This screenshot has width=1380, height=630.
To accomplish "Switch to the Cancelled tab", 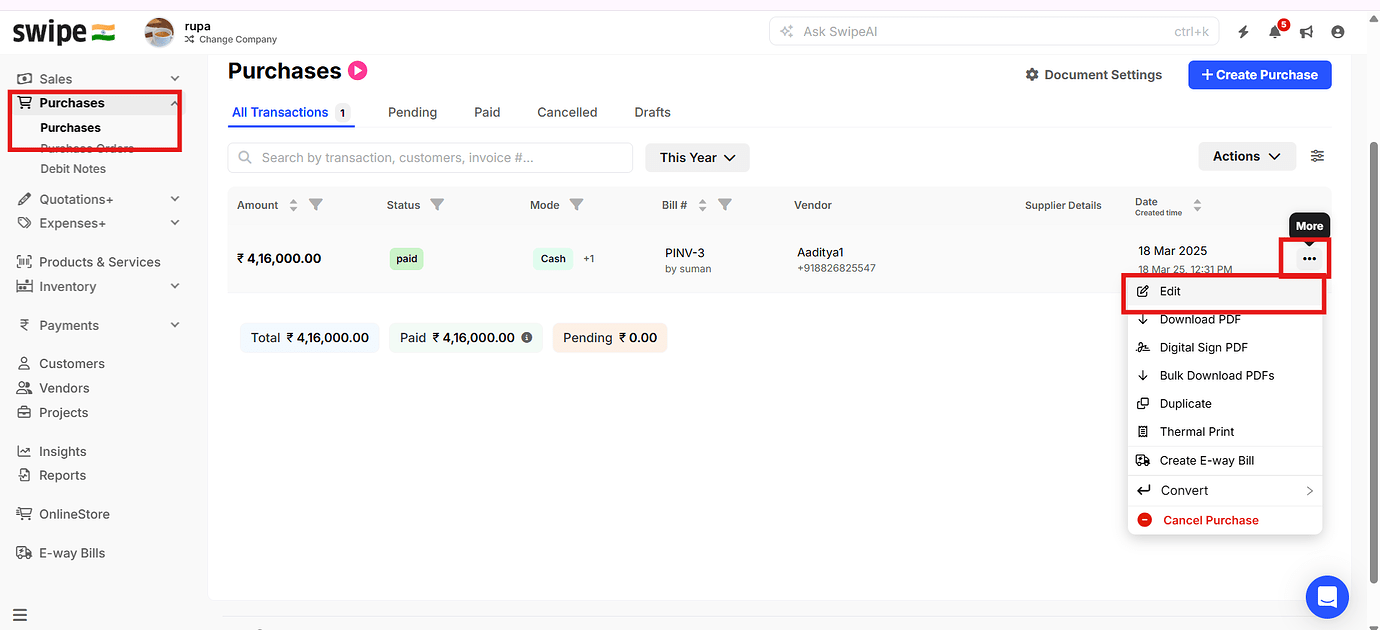I will coord(566,112).
